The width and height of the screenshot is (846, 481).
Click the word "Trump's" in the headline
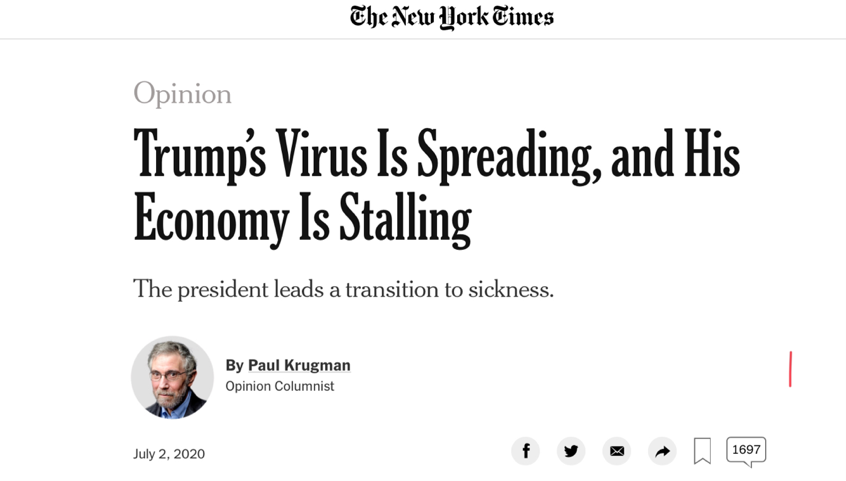click(x=200, y=155)
